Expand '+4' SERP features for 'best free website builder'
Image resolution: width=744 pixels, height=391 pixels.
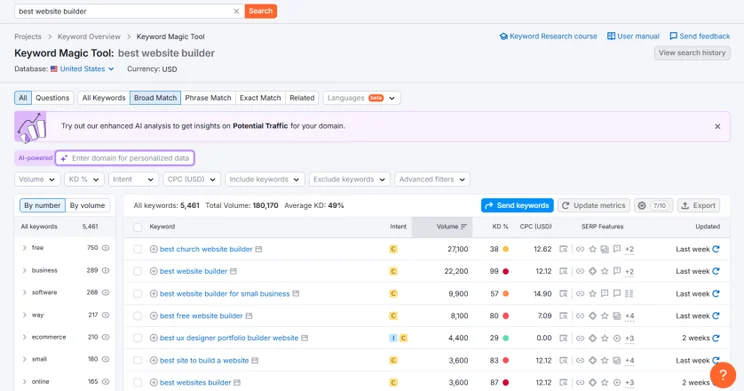pos(629,316)
